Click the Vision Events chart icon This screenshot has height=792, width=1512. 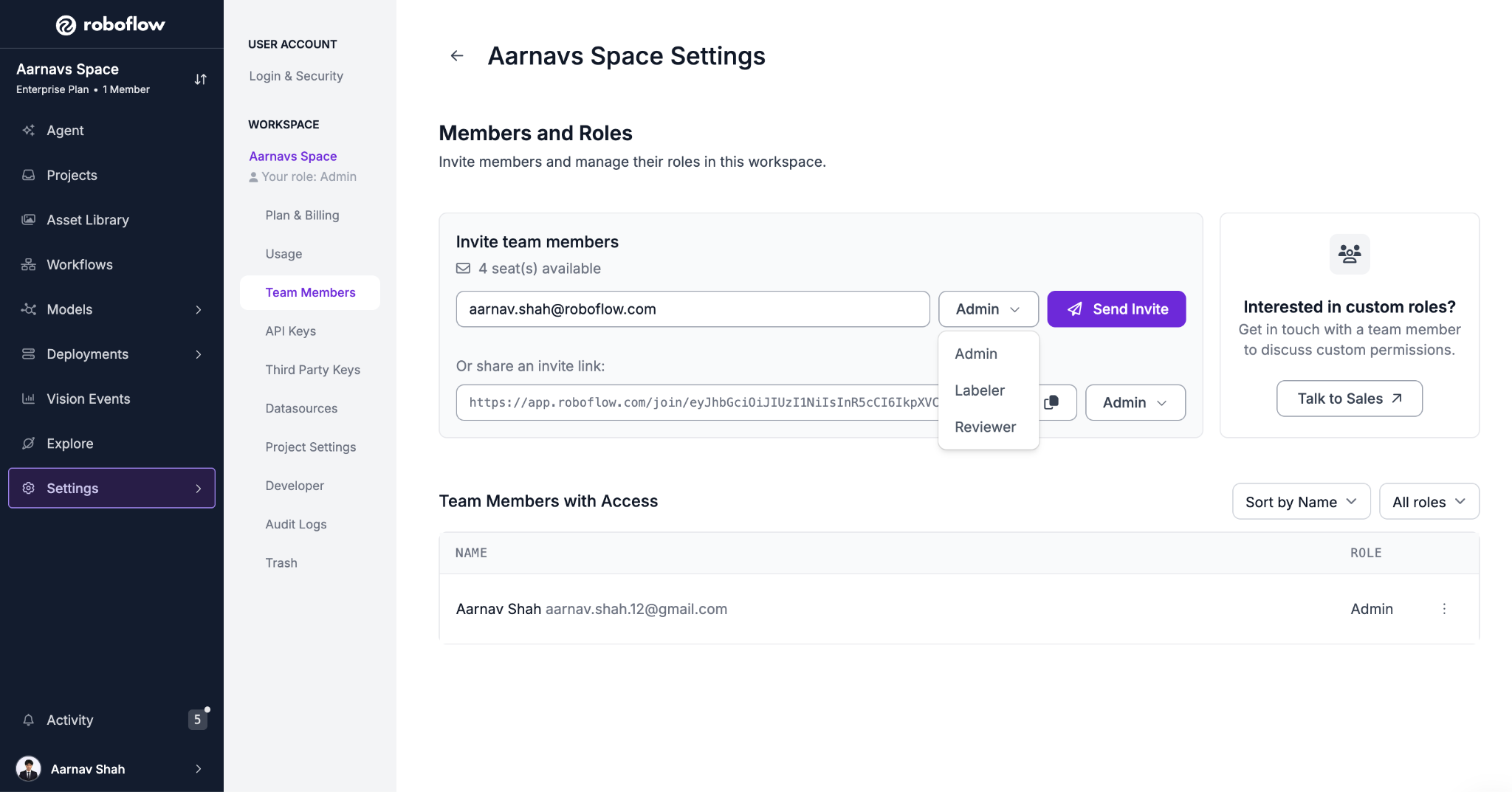point(29,399)
